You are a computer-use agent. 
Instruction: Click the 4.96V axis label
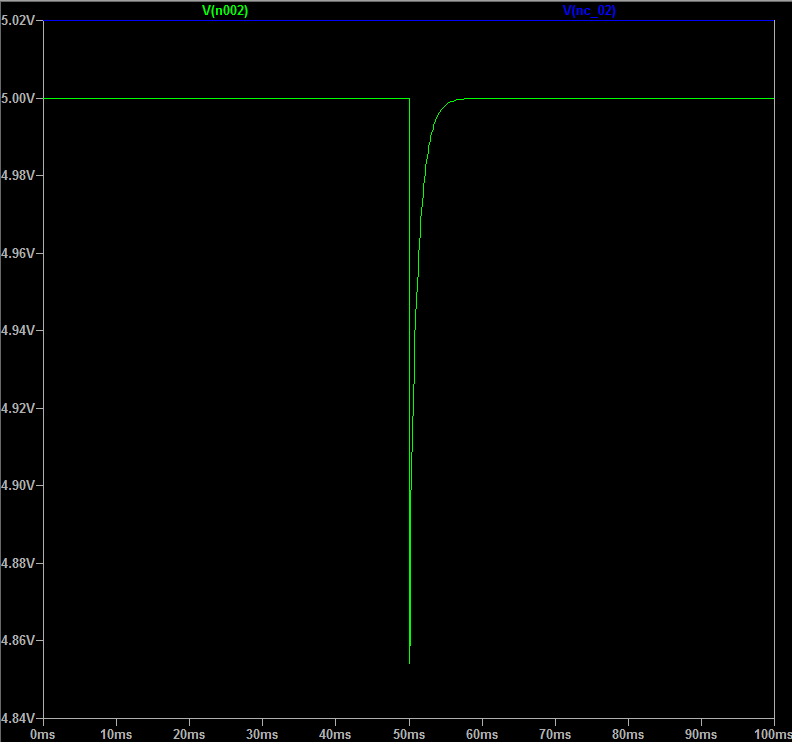[x=18, y=253]
